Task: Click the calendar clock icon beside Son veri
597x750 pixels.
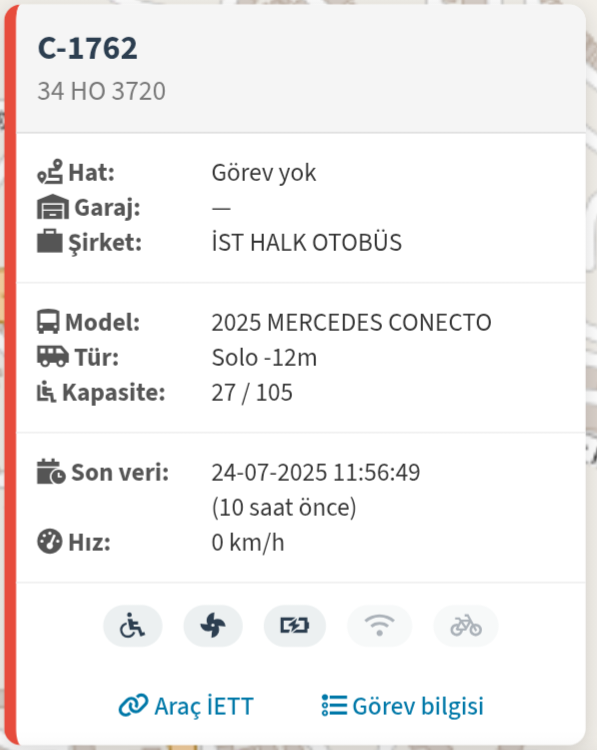Action: point(51,472)
